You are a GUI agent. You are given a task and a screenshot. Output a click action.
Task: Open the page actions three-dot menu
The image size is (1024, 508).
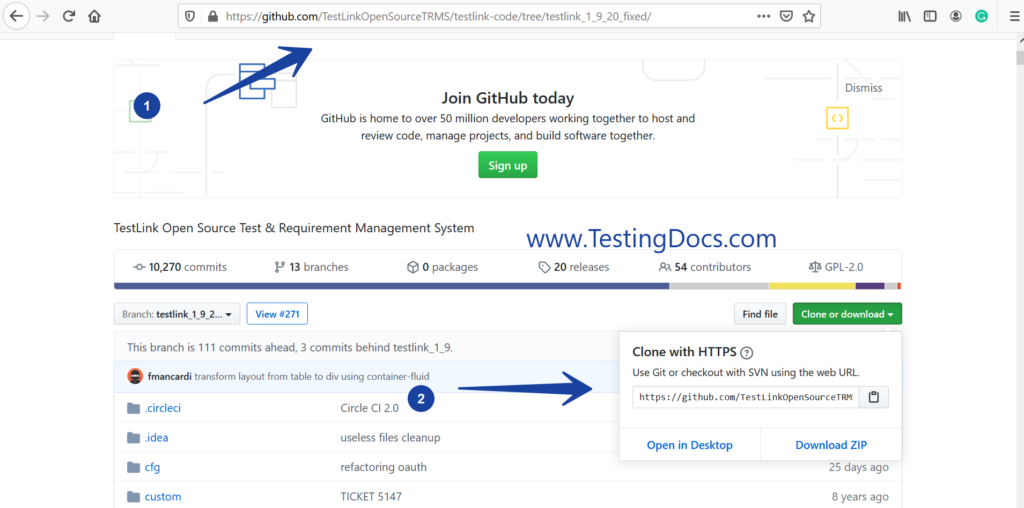coord(764,16)
